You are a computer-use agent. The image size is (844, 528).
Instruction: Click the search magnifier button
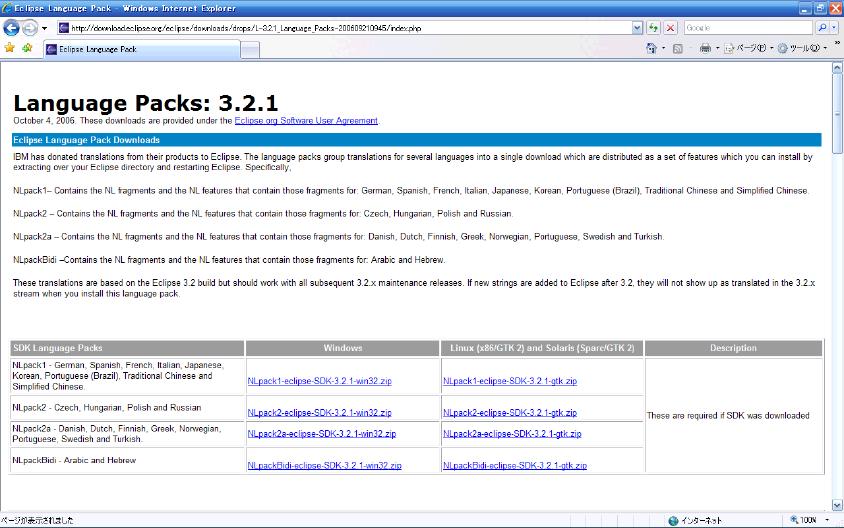(822, 27)
